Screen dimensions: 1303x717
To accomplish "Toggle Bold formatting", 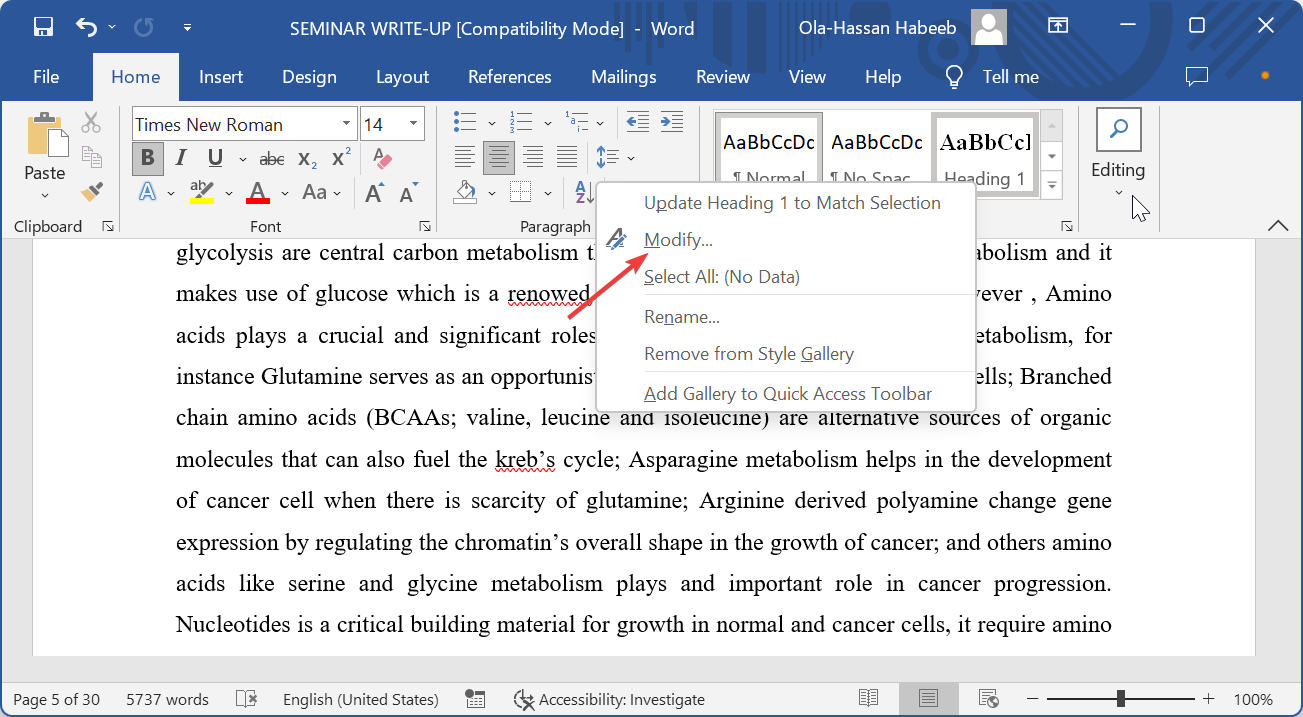I will (x=148, y=158).
